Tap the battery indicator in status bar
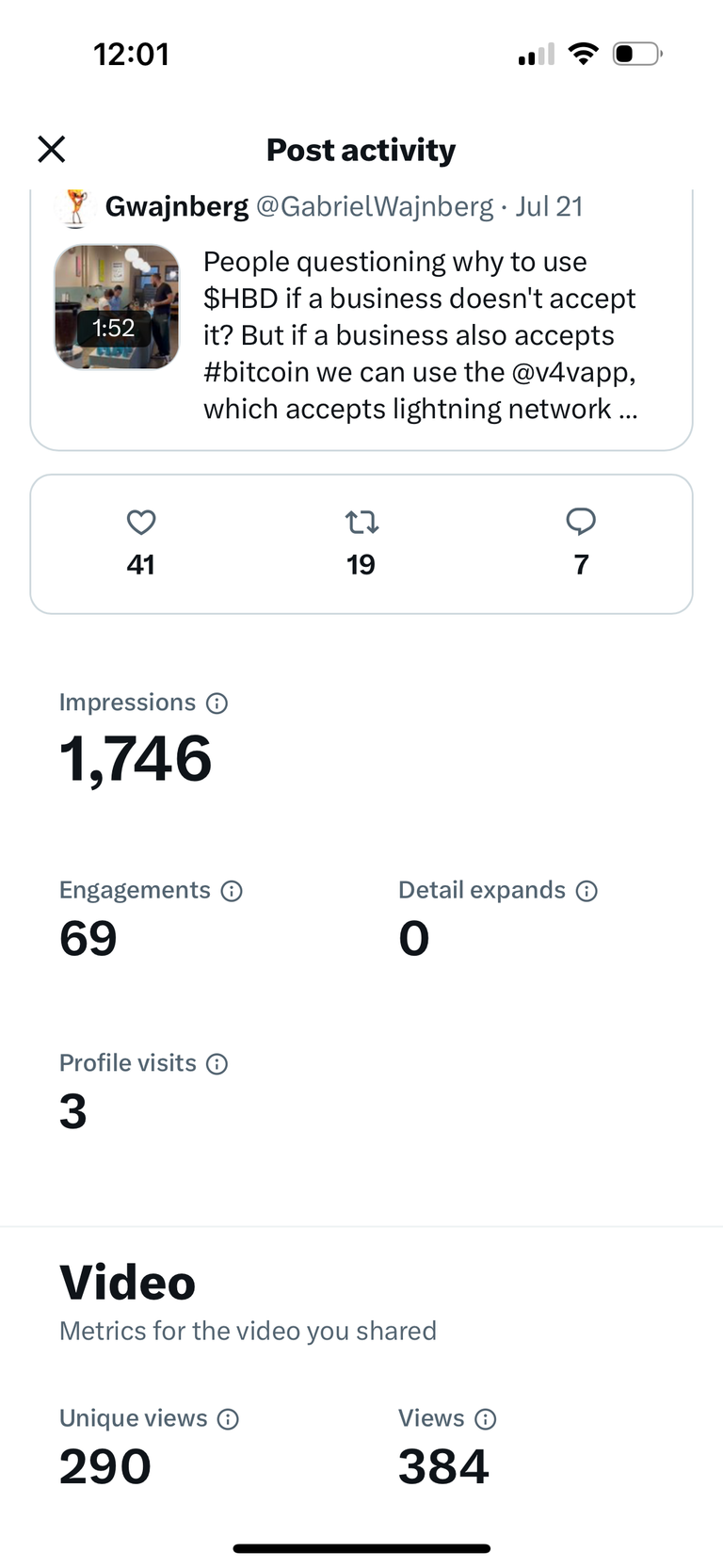Screen dimensions: 723x1568 tap(637, 54)
